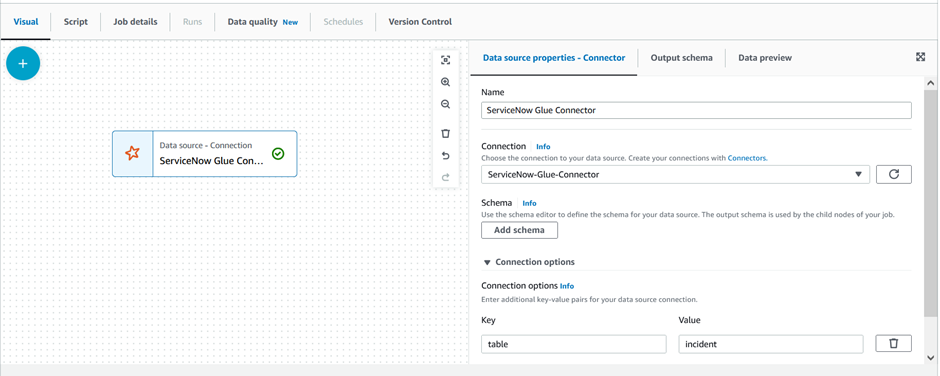Viewport: 940px width, 376px height.
Task: Click the Add schema button
Action: pos(519,230)
